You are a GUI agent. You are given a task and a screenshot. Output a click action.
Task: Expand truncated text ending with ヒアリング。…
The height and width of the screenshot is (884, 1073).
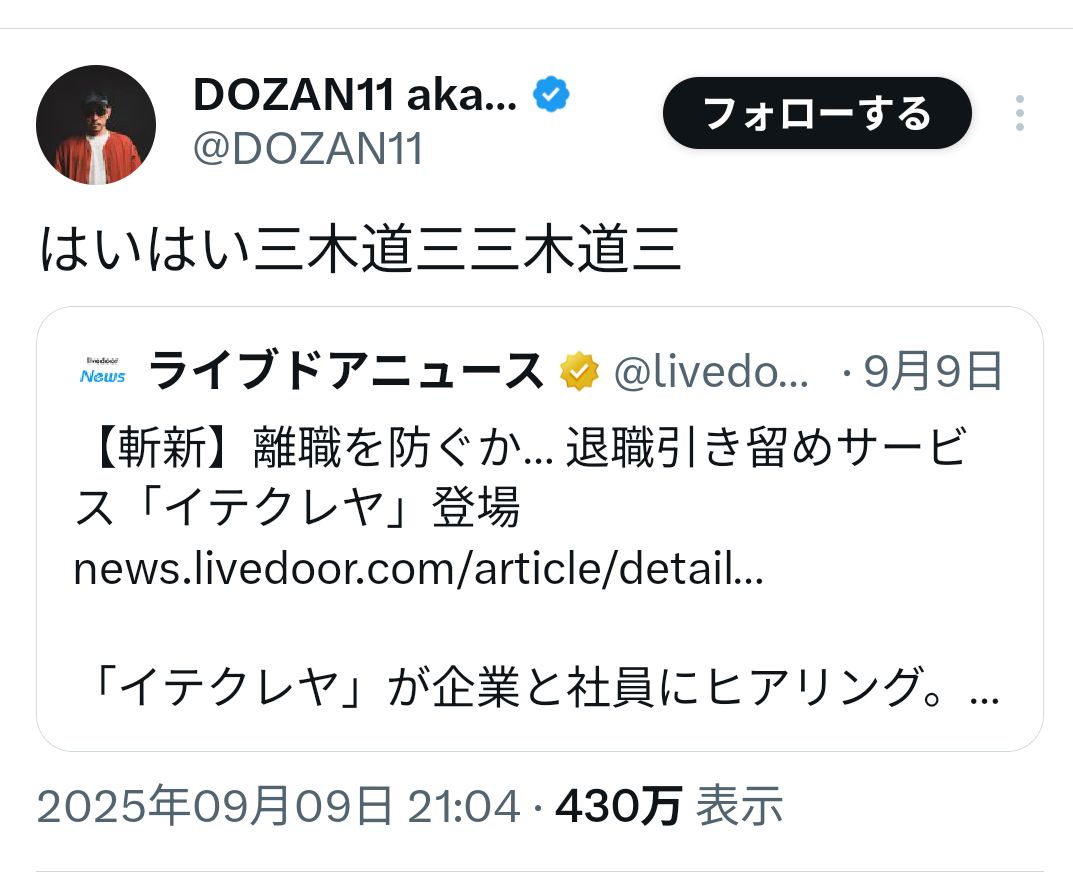coord(545,687)
